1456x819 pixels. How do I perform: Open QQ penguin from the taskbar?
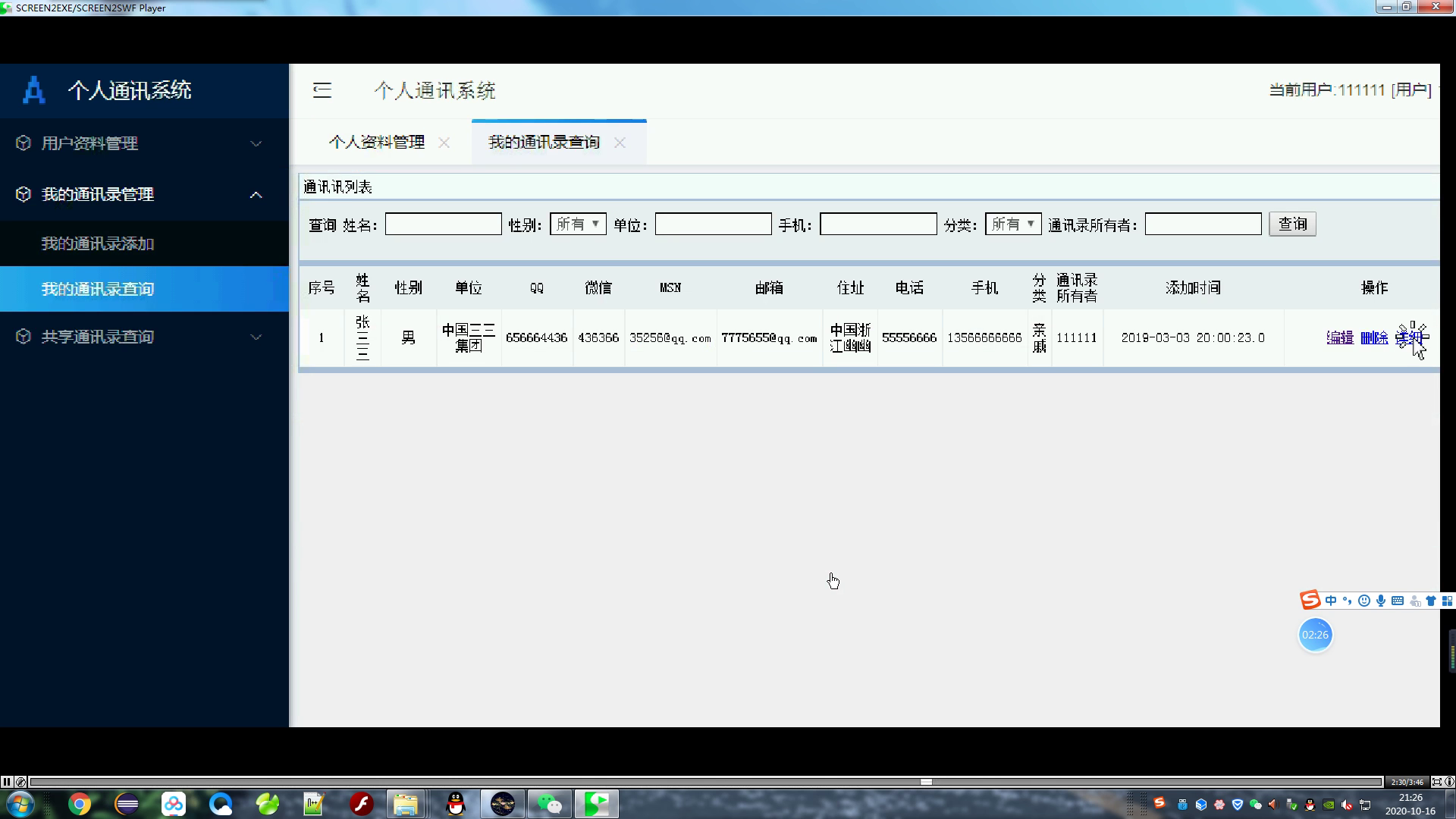456,804
